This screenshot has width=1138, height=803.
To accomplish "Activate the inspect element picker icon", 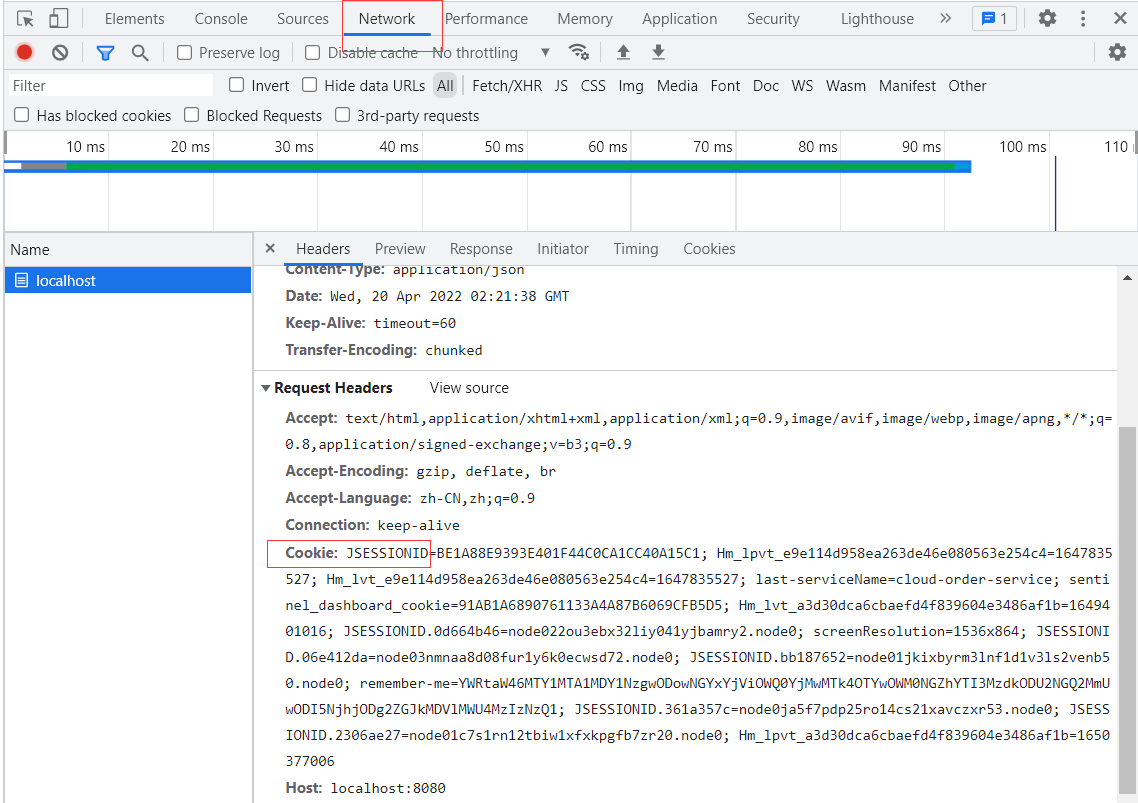I will coord(25,18).
